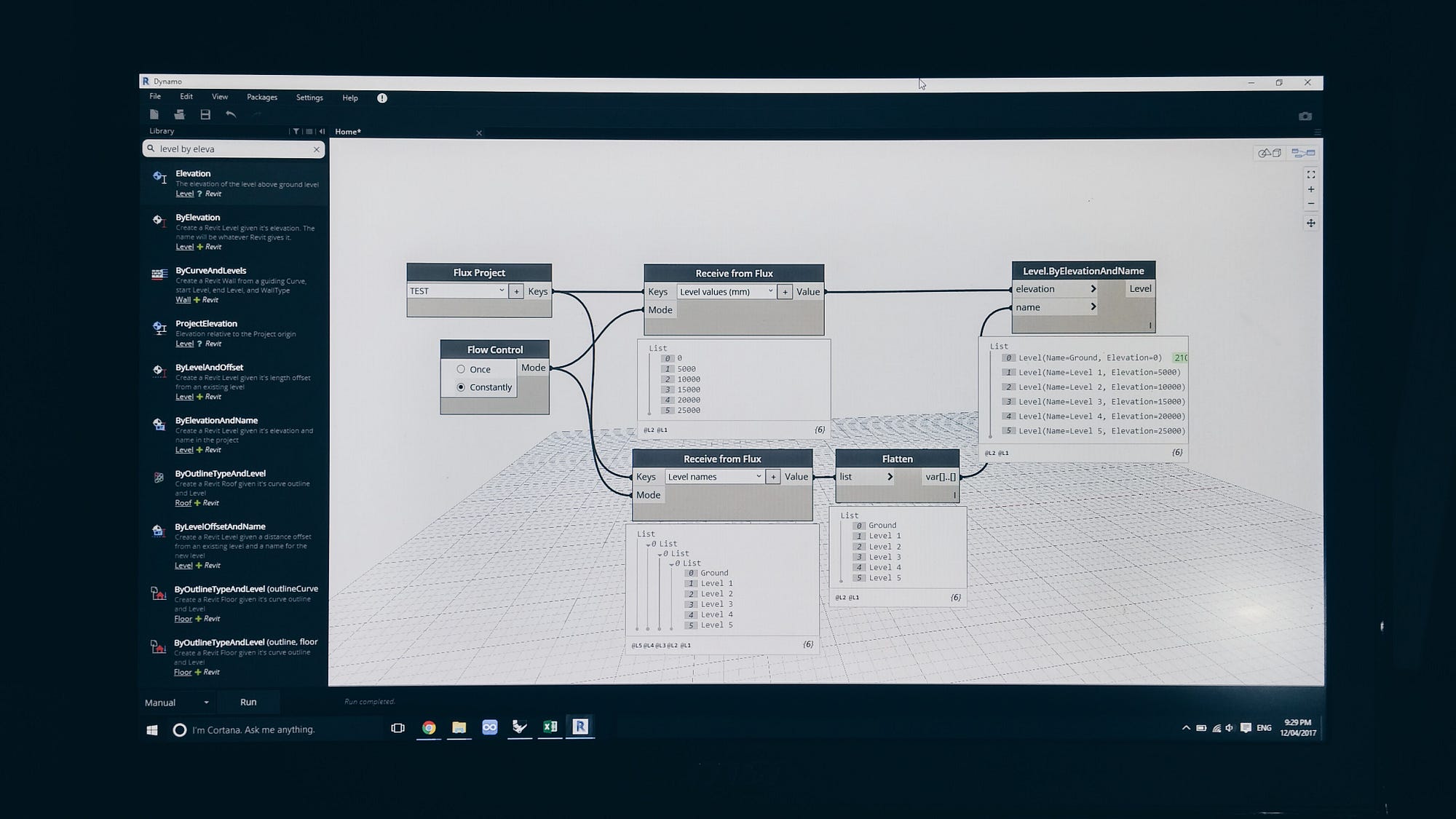Viewport: 1456px width, 819px height.
Task: Open Excel from the taskbar
Action: pyautogui.click(x=550, y=727)
